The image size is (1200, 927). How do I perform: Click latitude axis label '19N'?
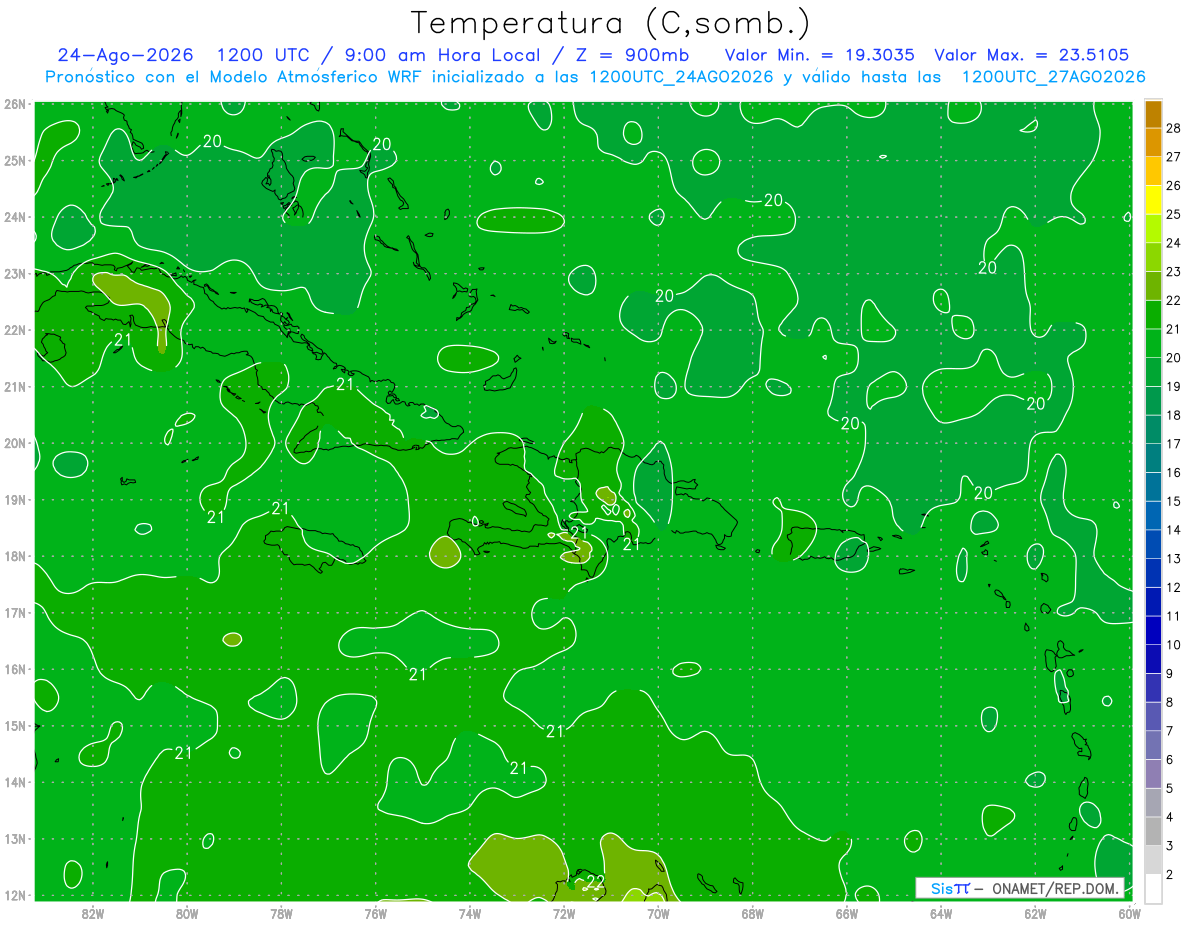coord(14,499)
